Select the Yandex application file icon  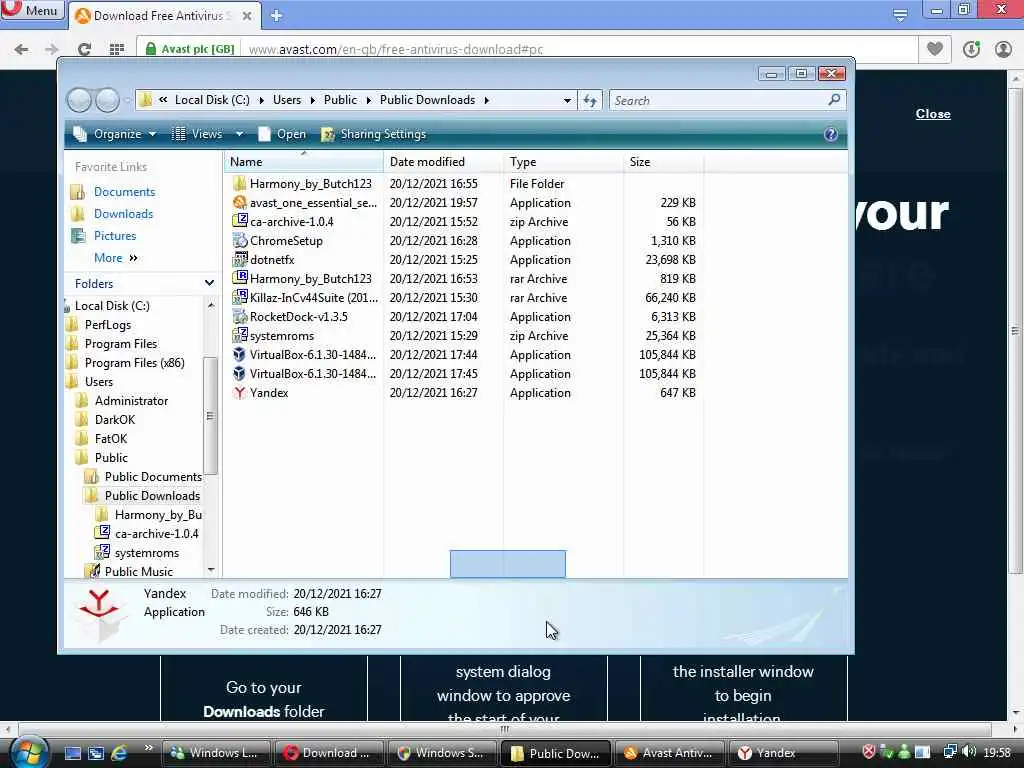point(240,392)
